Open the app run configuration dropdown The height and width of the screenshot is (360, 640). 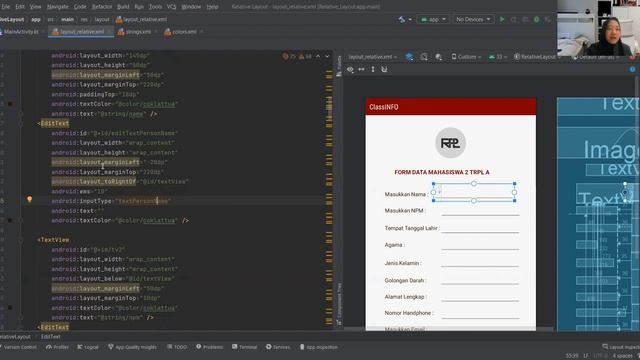[x=433, y=19]
